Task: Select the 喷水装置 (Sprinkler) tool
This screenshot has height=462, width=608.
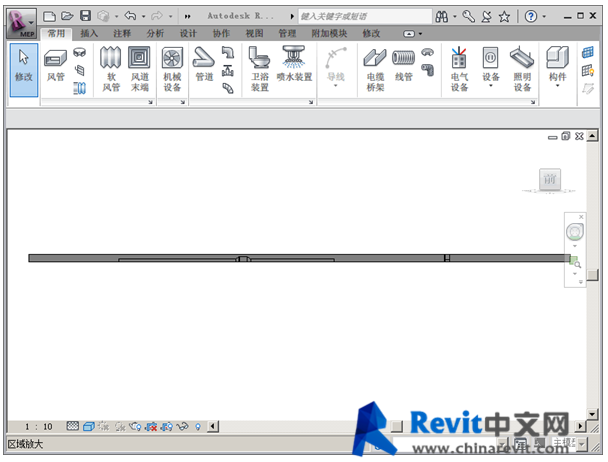Action: click(x=294, y=64)
